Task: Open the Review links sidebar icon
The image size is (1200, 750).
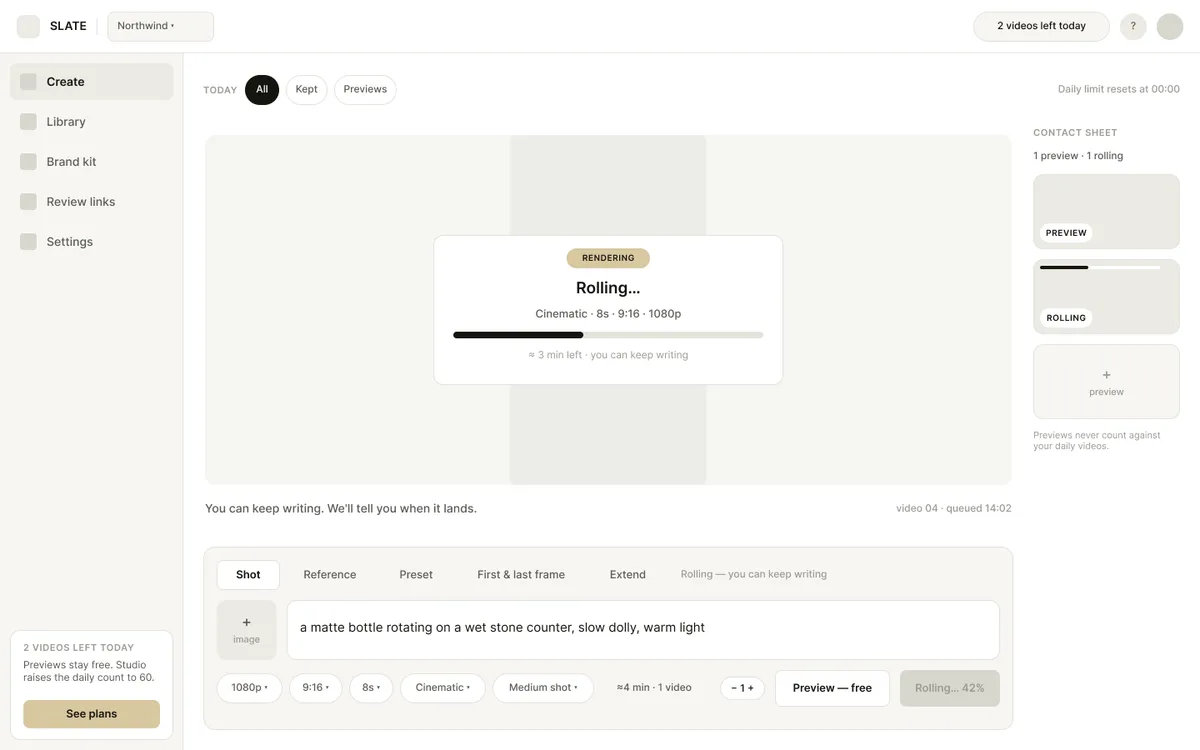Action: click(x=28, y=202)
